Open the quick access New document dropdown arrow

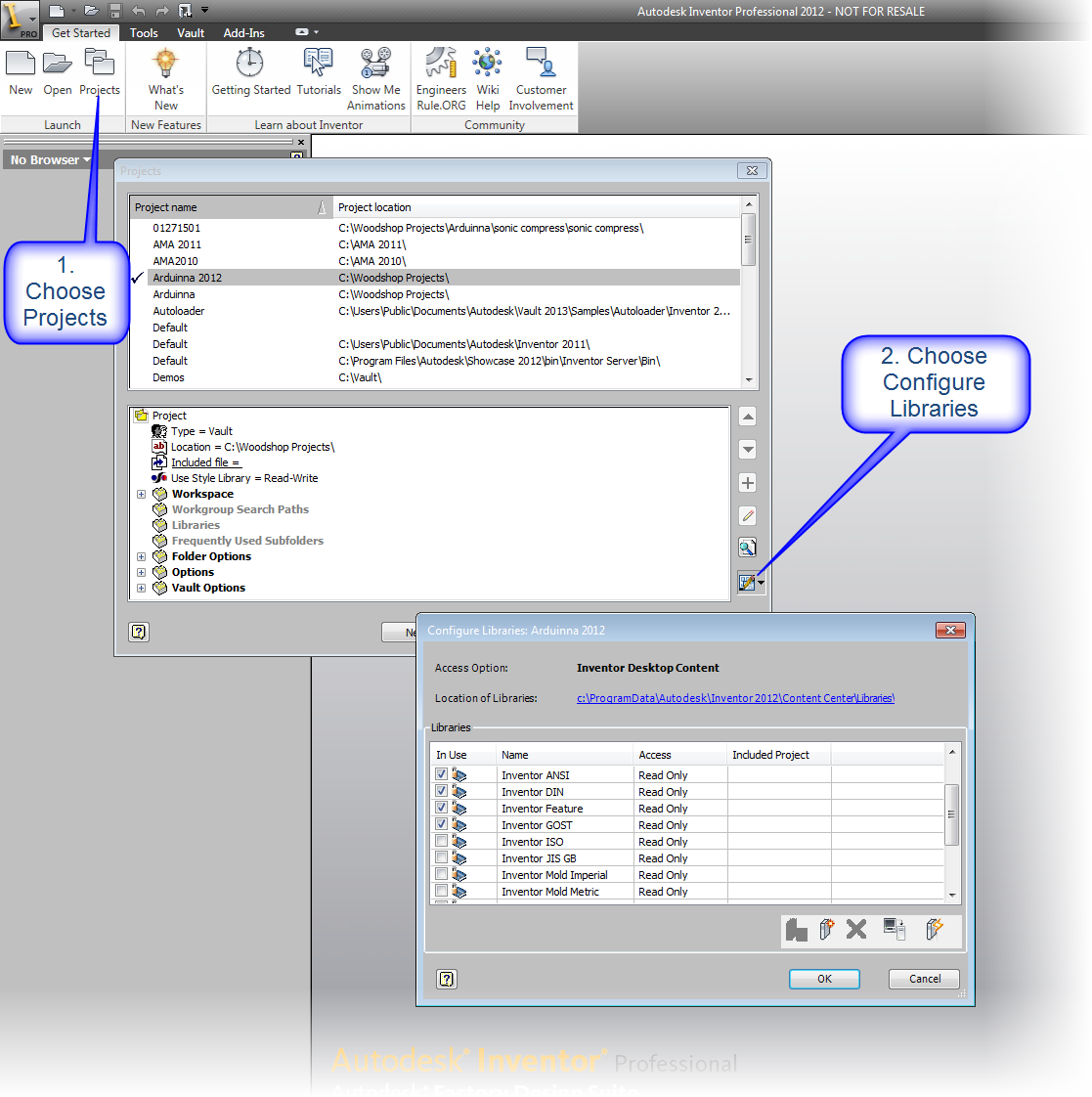tap(71, 11)
